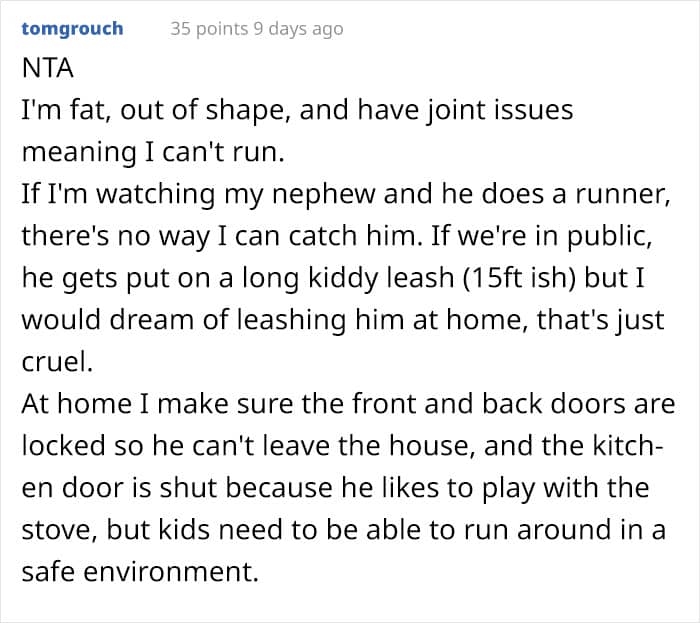This screenshot has width=700, height=623.
Task: Click the words If we're in public
Action: tap(541, 236)
